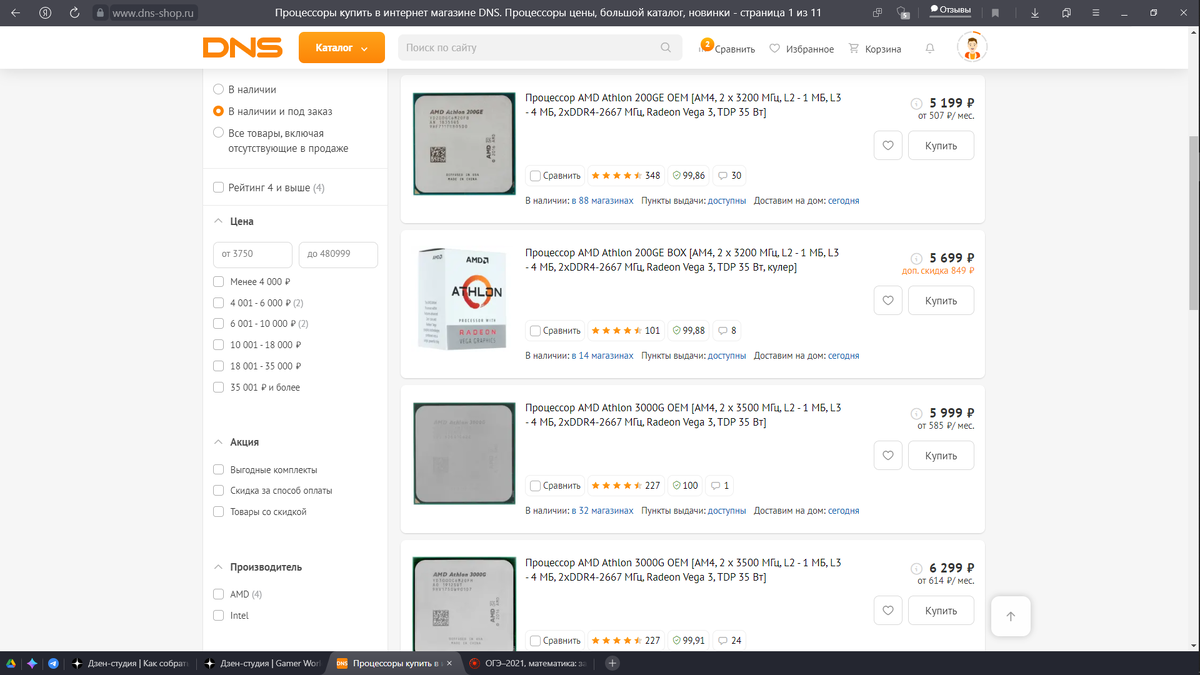Go back with the browser back arrow

(15, 13)
